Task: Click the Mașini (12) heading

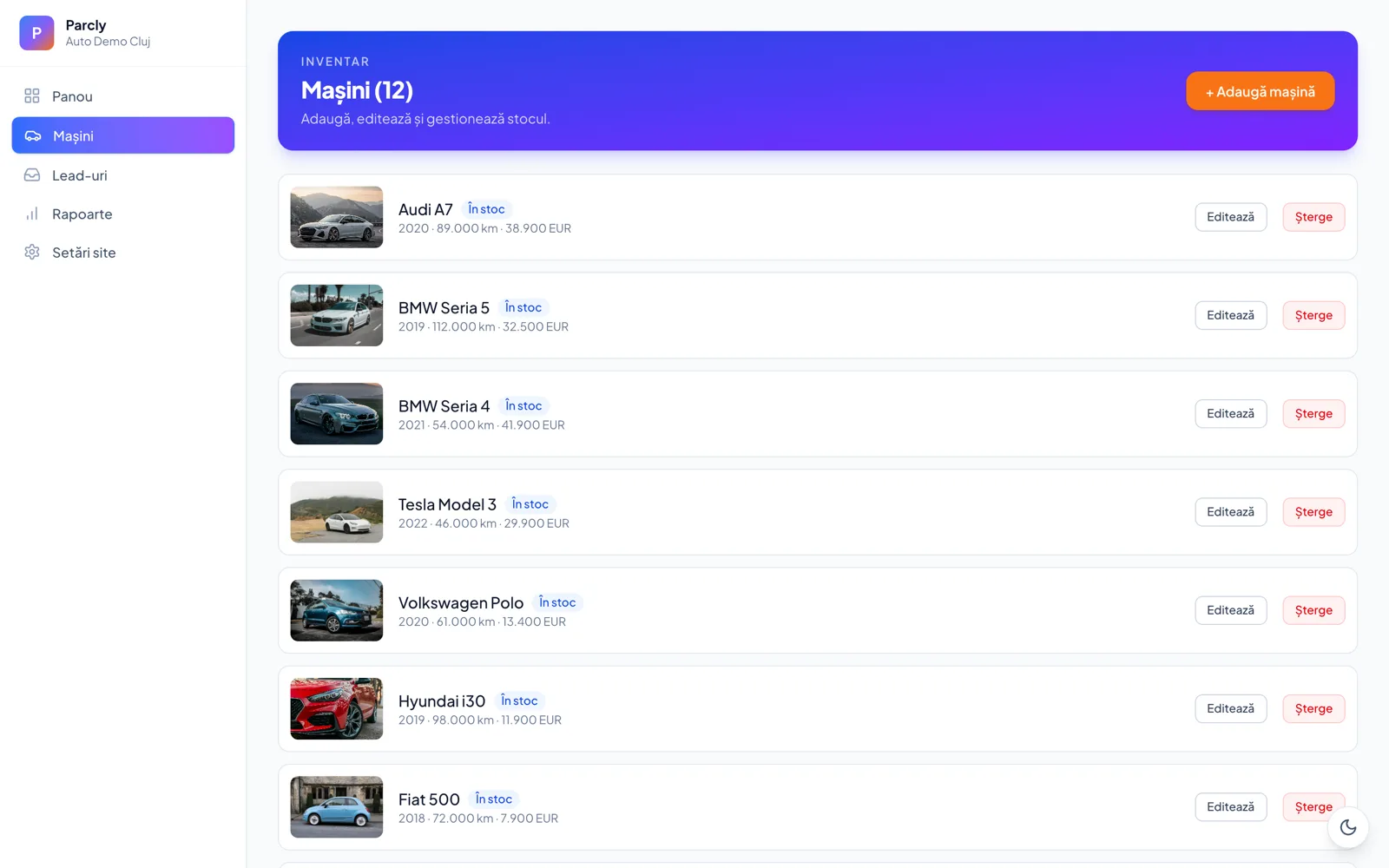Action: (357, 90)
